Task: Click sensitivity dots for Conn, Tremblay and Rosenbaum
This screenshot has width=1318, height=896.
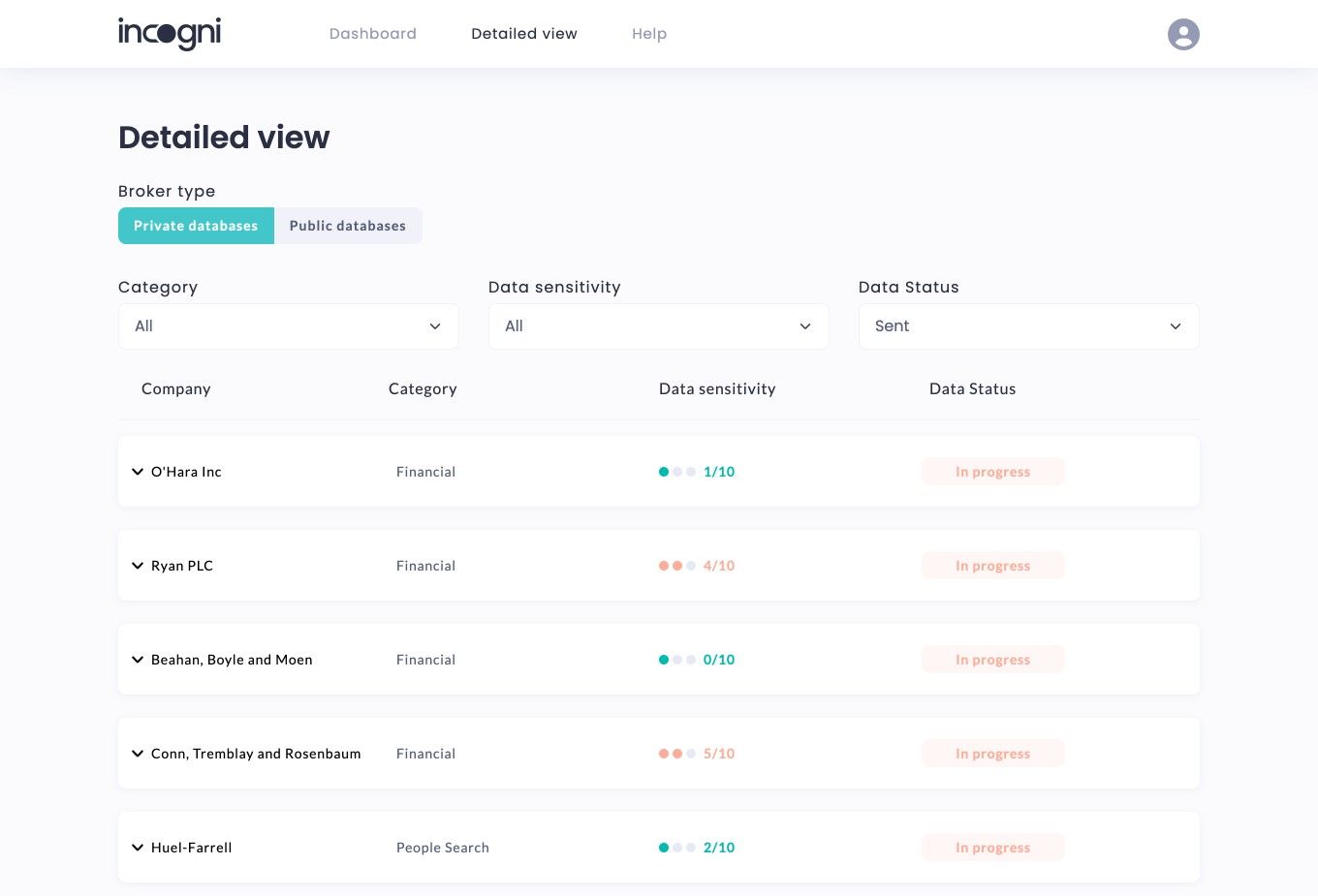Action: pyautogui.click(x=677, y=754)
